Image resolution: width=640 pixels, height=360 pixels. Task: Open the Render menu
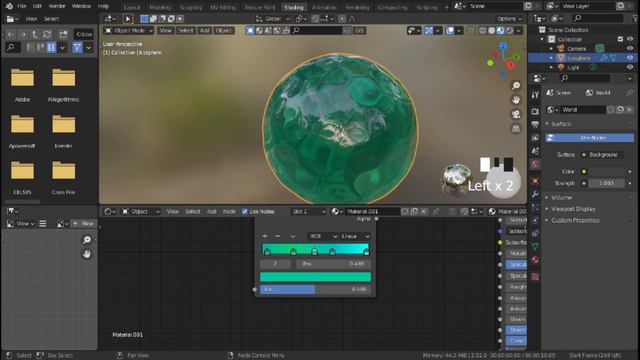coord(57,6)
